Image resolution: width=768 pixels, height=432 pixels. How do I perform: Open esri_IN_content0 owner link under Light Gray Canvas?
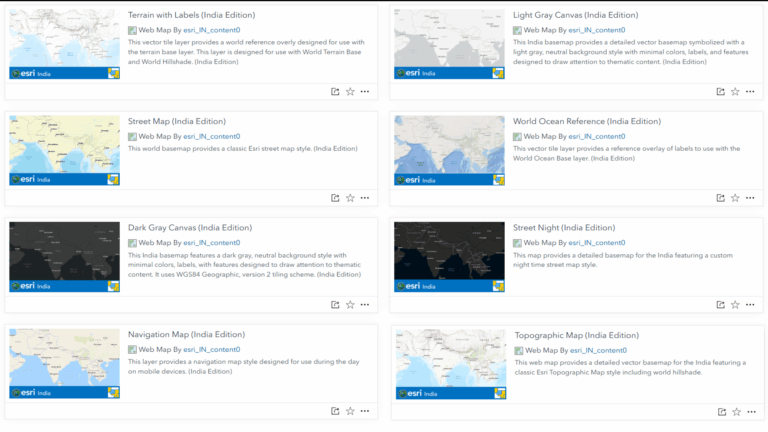[x=597, y=30]
